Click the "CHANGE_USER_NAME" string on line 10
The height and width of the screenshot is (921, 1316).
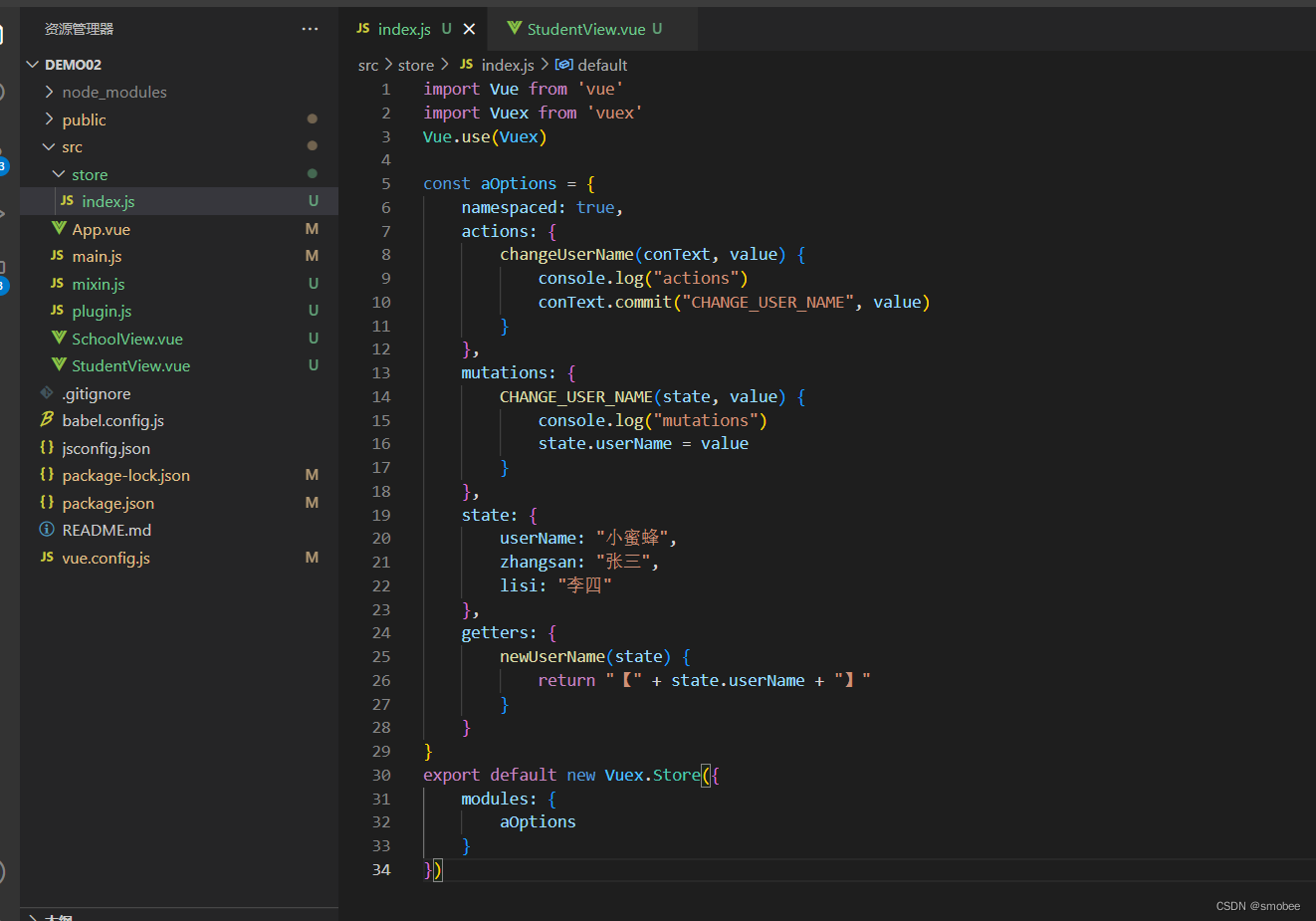pyautogui.click(x=768, y=302)
